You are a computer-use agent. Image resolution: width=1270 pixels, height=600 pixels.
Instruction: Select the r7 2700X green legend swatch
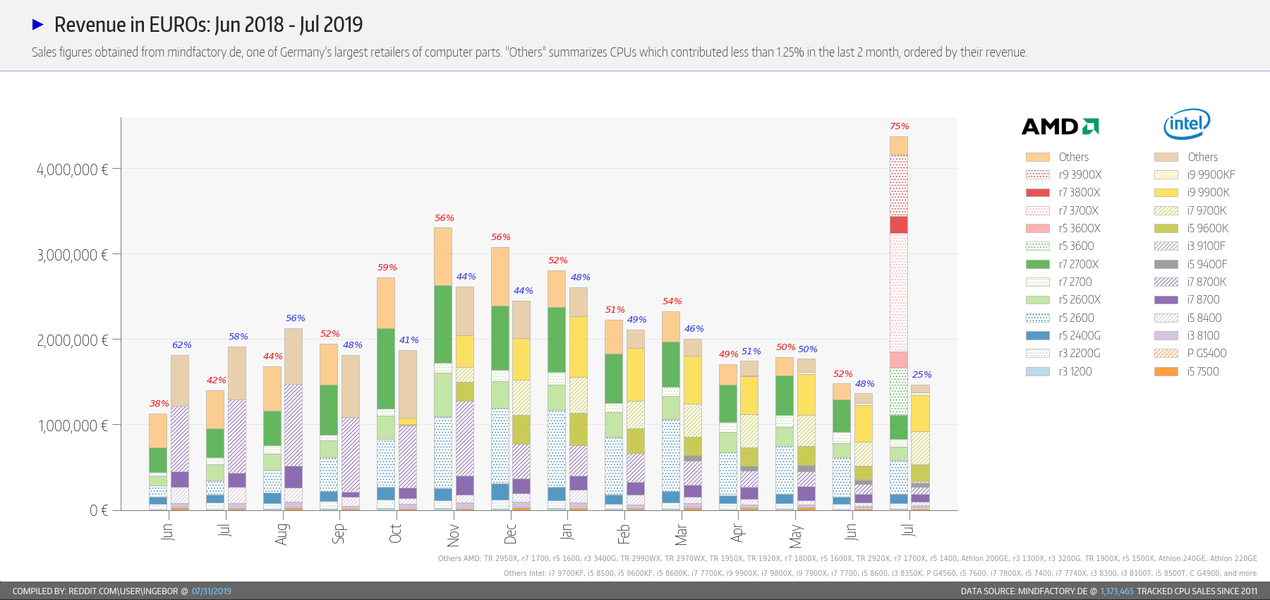[1037, 265]
